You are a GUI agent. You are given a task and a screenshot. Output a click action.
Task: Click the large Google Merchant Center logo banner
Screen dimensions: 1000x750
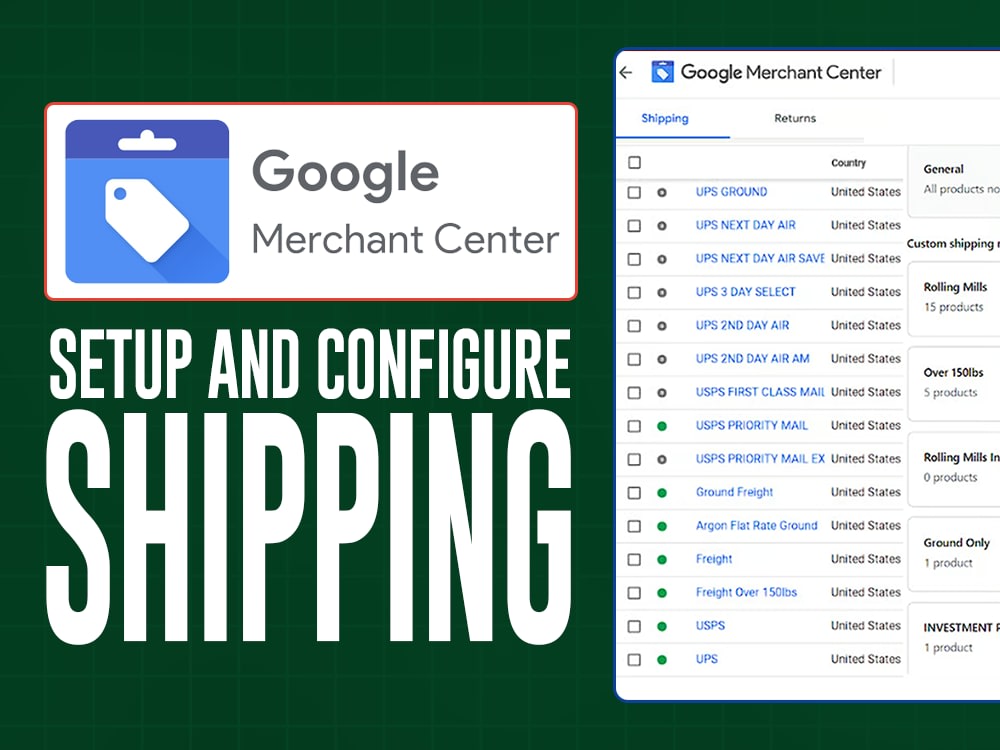click(311, 201)
